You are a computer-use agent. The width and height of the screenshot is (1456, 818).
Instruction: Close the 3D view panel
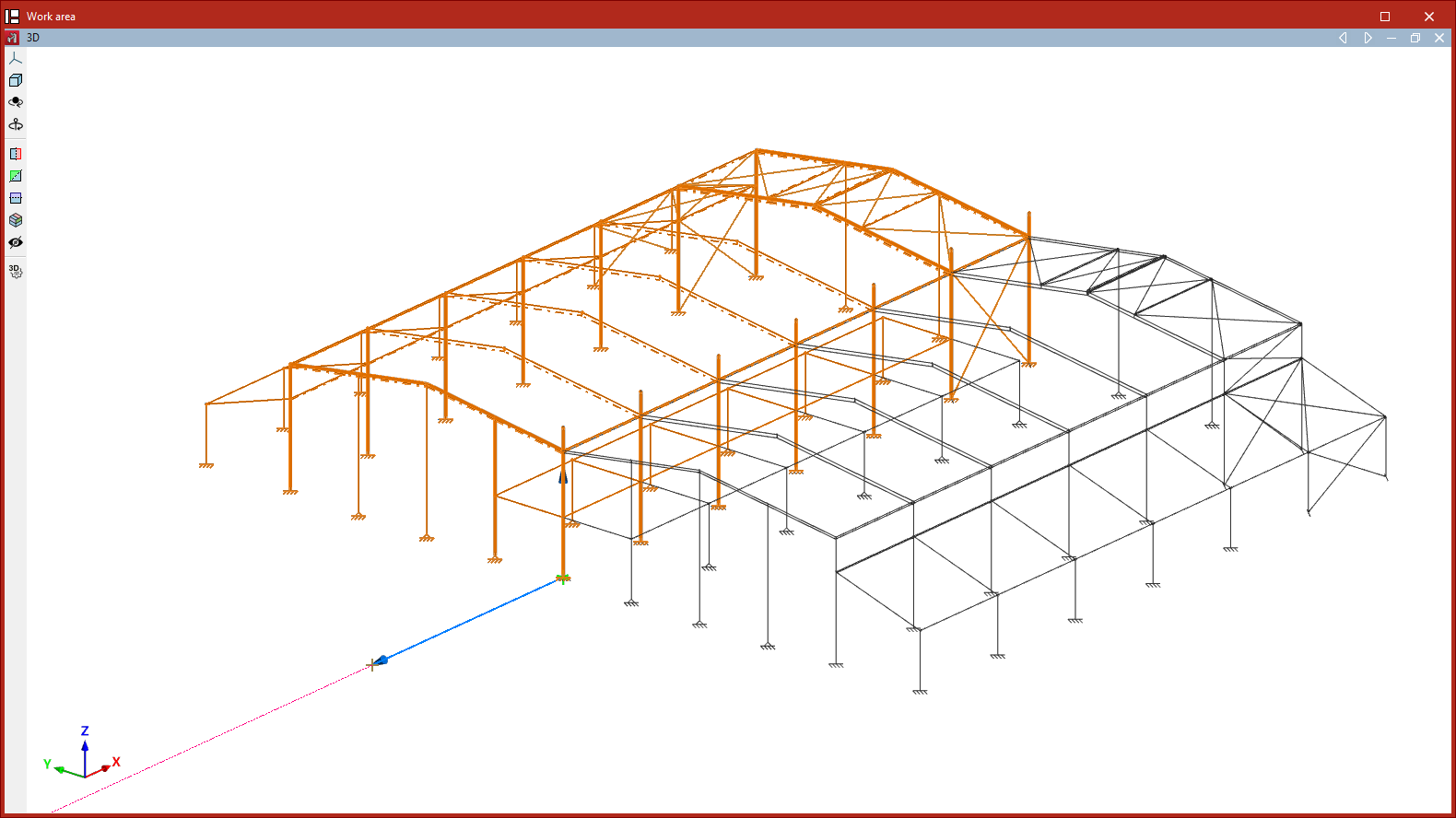coord(1439,38)
